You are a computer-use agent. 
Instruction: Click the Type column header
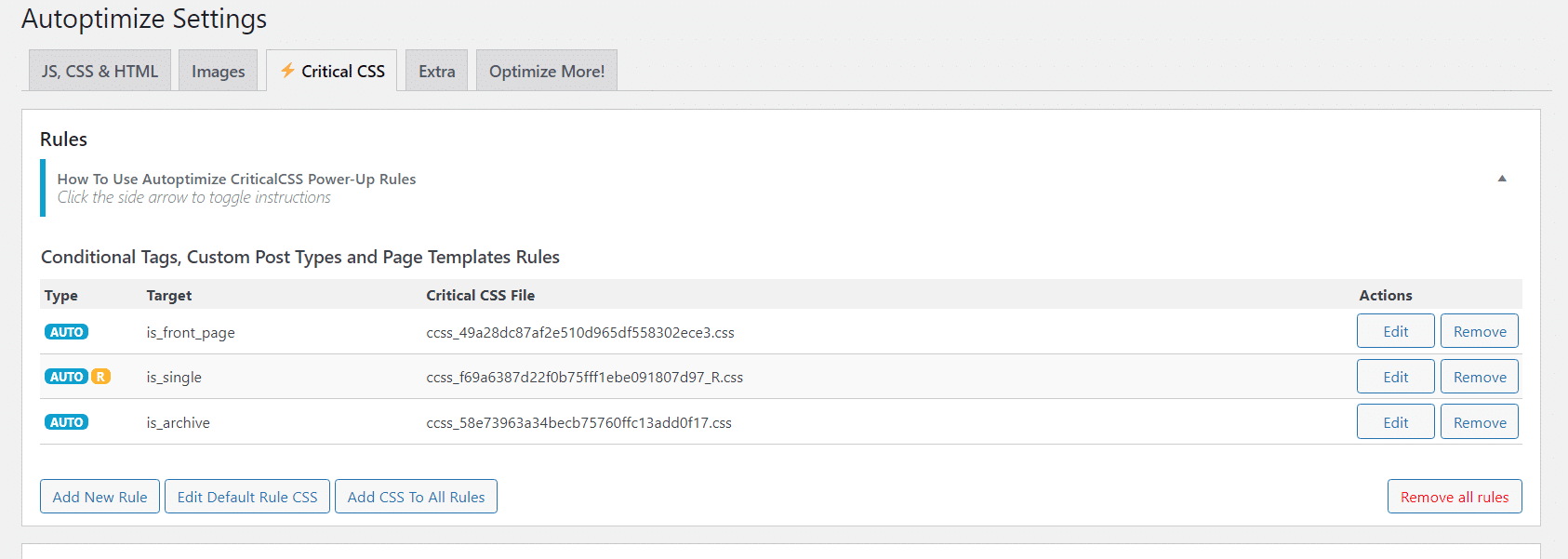coord(61,296)
